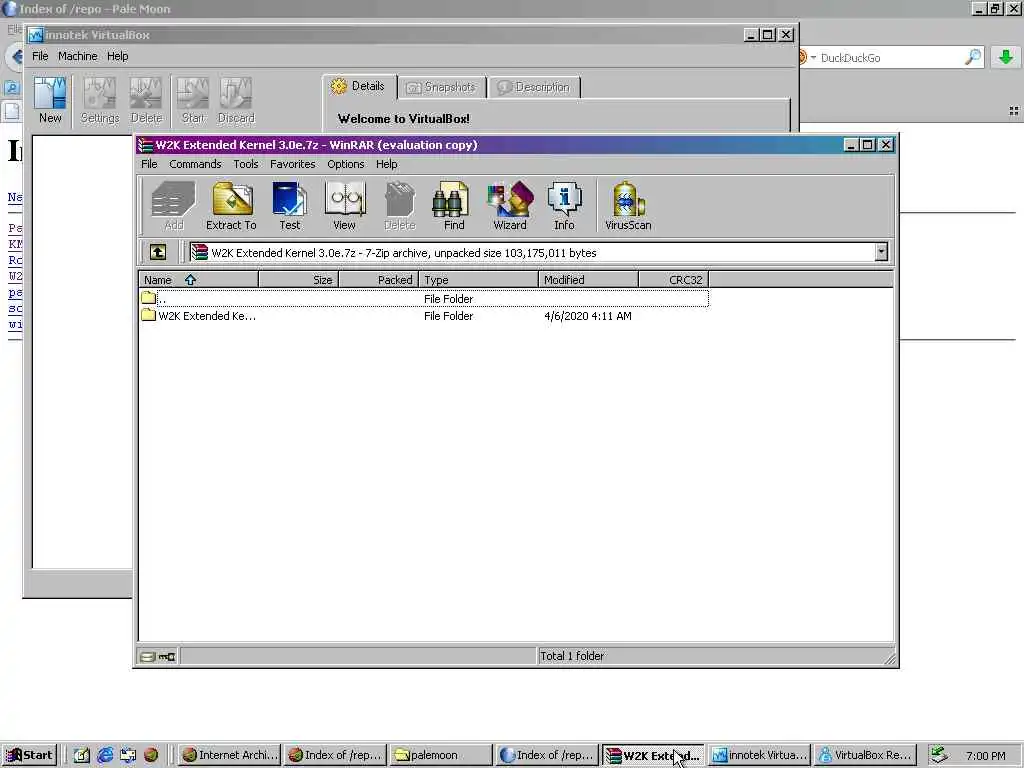Open the archive Info icon in WinRAR
Viewport: 1024px width, 768px height.
[564, 205]
